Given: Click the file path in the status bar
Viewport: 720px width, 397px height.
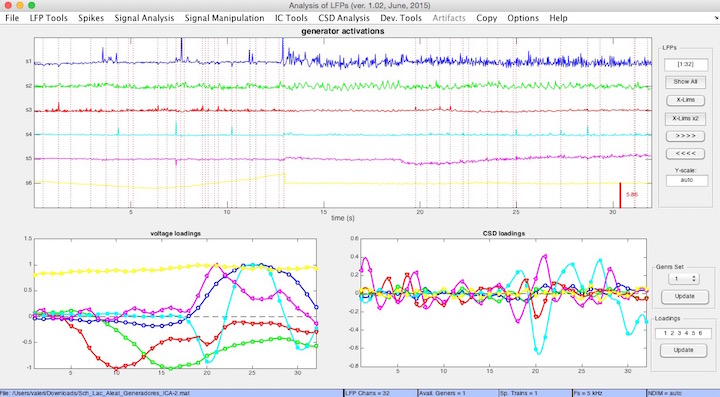Looking at the screenshot, I should tap(95, 393).
